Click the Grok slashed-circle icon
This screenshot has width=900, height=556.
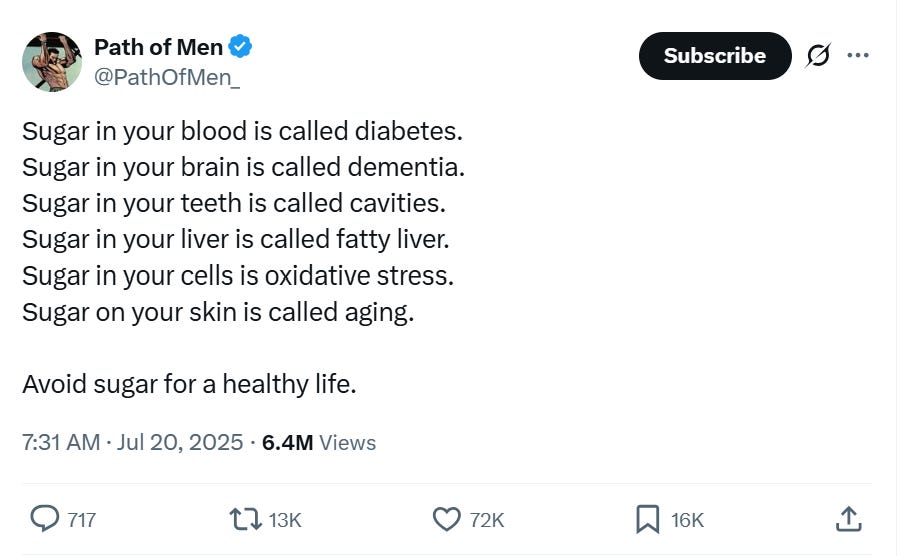[817, 57]
